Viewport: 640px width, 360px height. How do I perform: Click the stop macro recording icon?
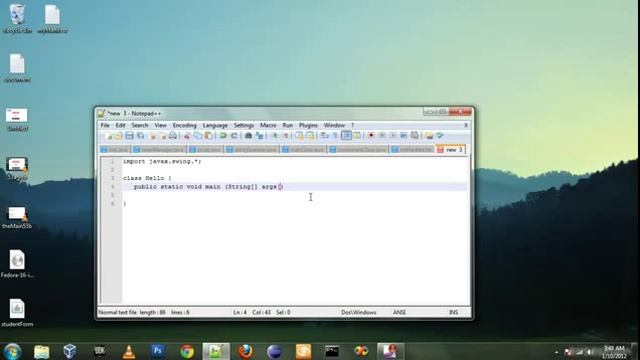tap(382, 136)
